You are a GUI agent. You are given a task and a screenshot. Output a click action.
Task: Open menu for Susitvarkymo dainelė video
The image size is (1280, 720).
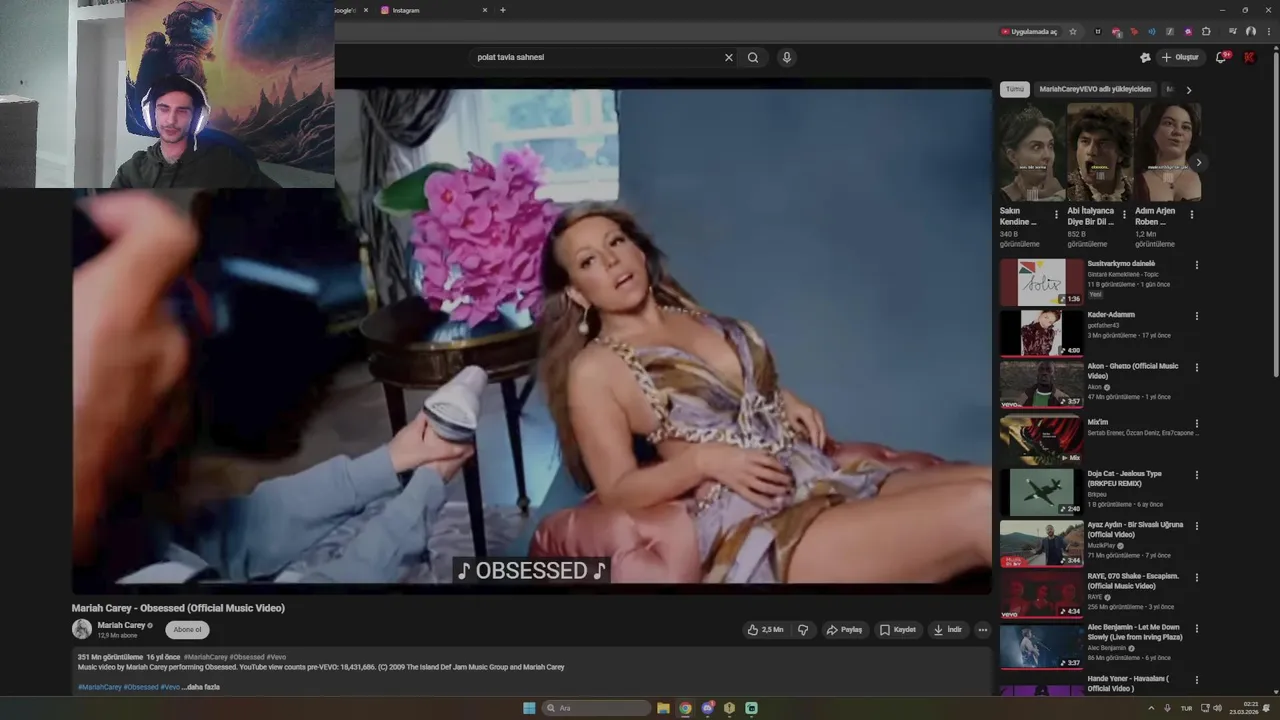[1196, 265]
